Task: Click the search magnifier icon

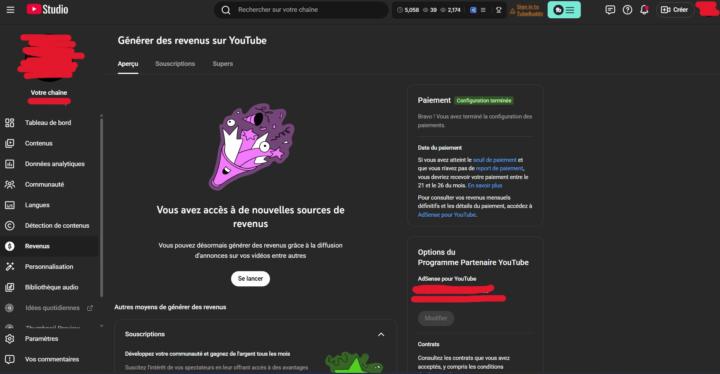Action: pos(225,10)
